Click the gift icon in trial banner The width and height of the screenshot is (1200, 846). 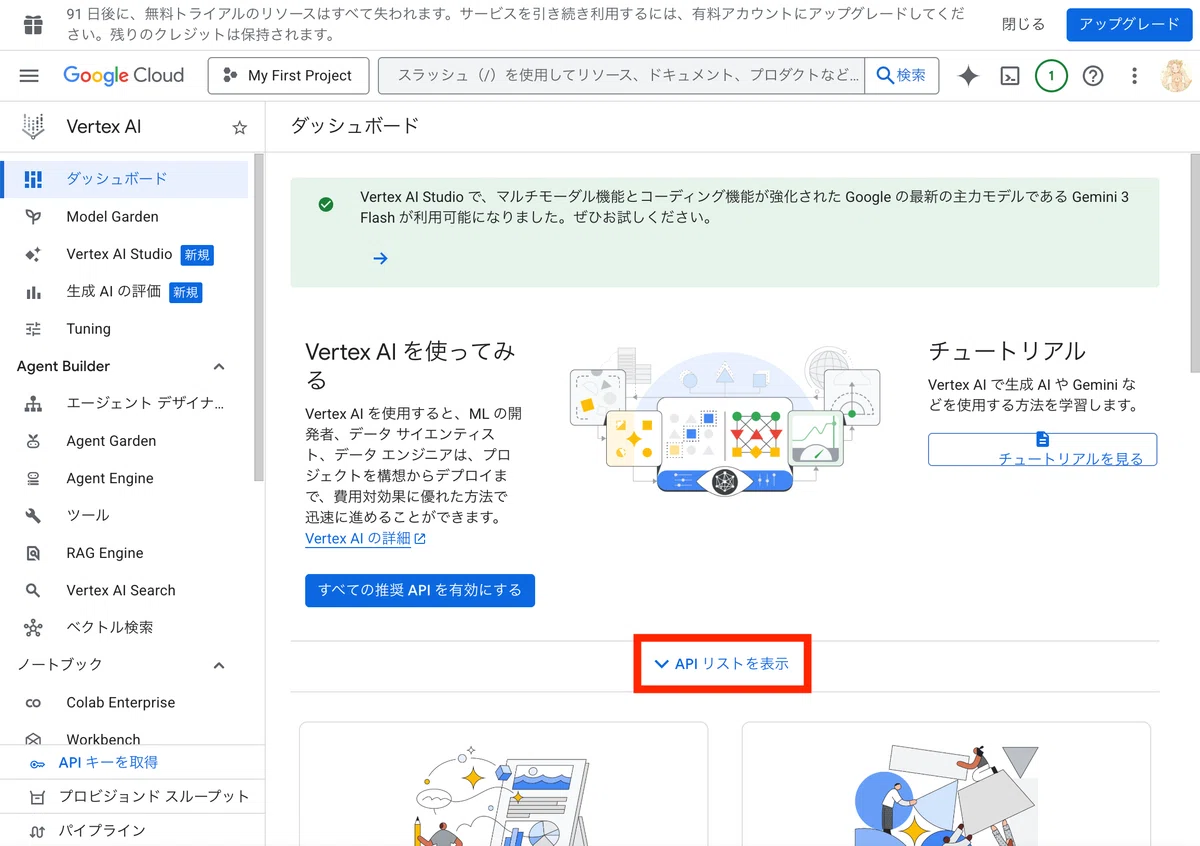tap(33, 25)
